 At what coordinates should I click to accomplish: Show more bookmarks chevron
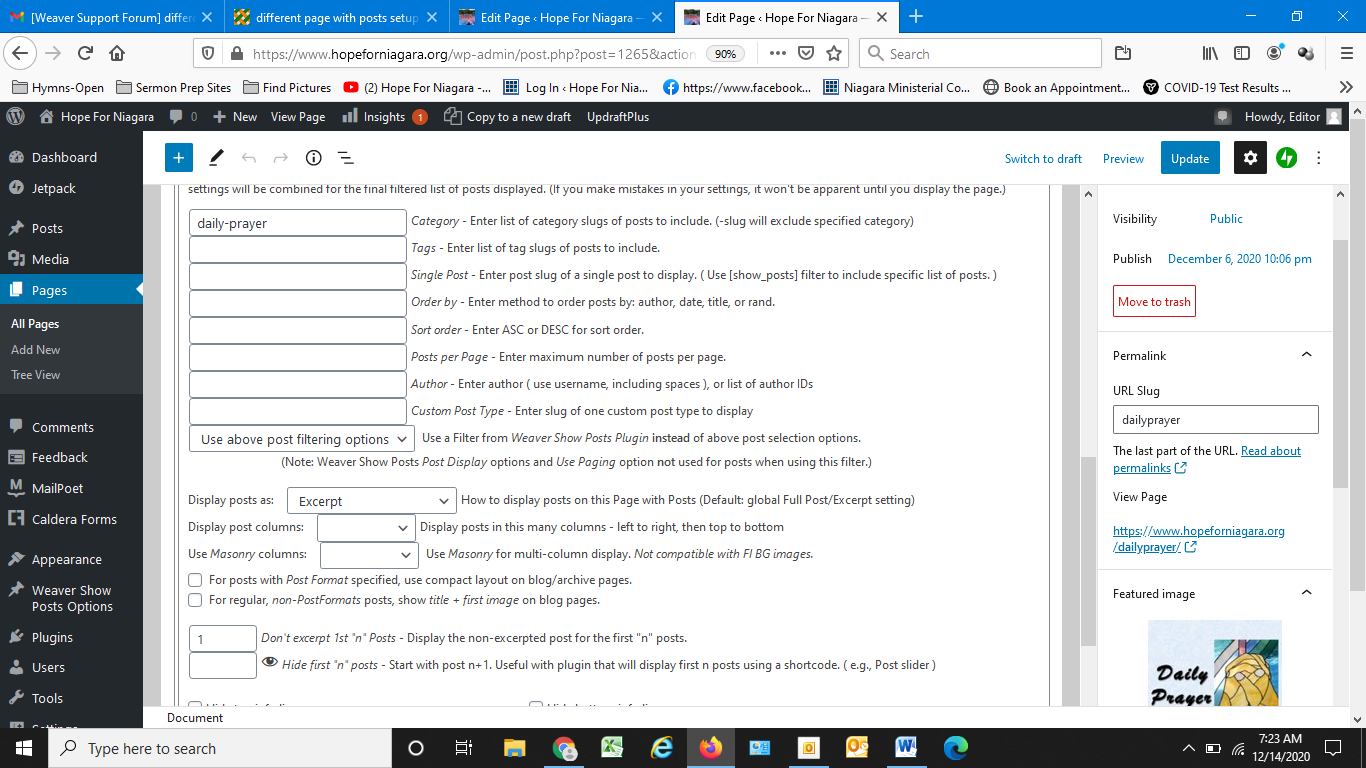(x=1345, y=88)
